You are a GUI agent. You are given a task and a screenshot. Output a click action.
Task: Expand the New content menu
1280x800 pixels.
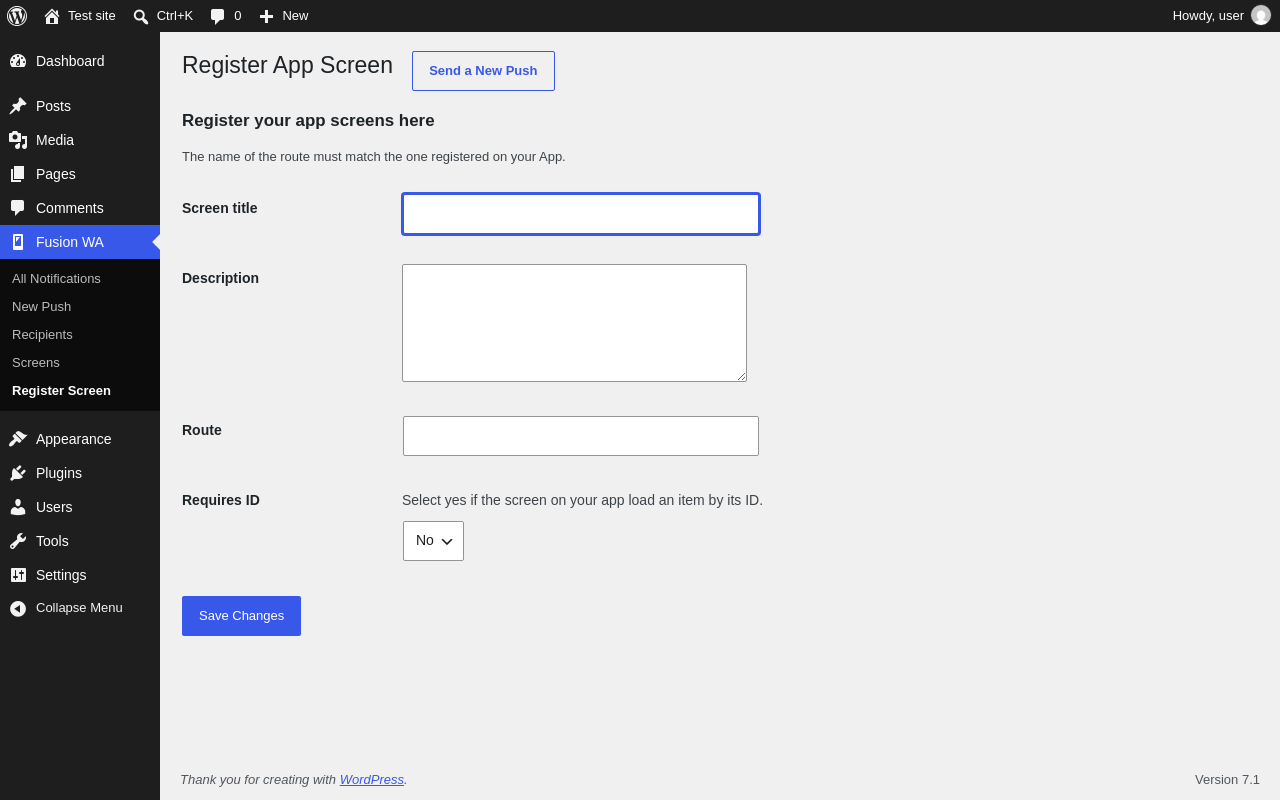284,16
